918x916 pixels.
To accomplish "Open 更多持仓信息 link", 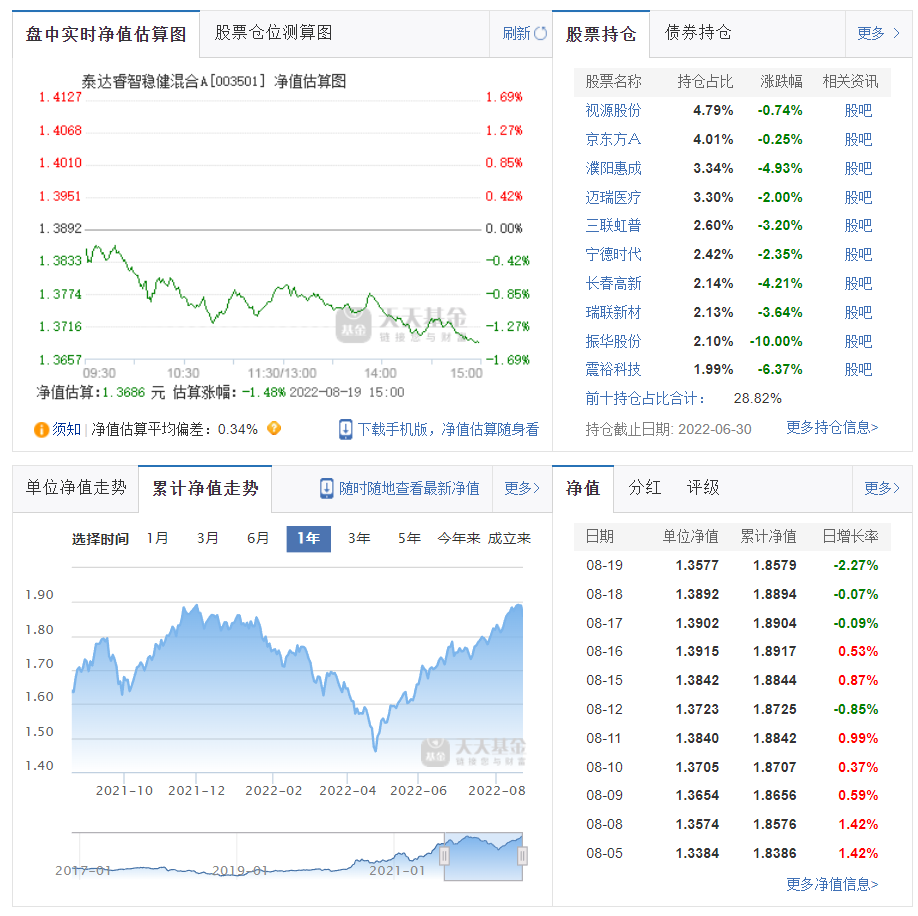I will [x=830, y=426].
